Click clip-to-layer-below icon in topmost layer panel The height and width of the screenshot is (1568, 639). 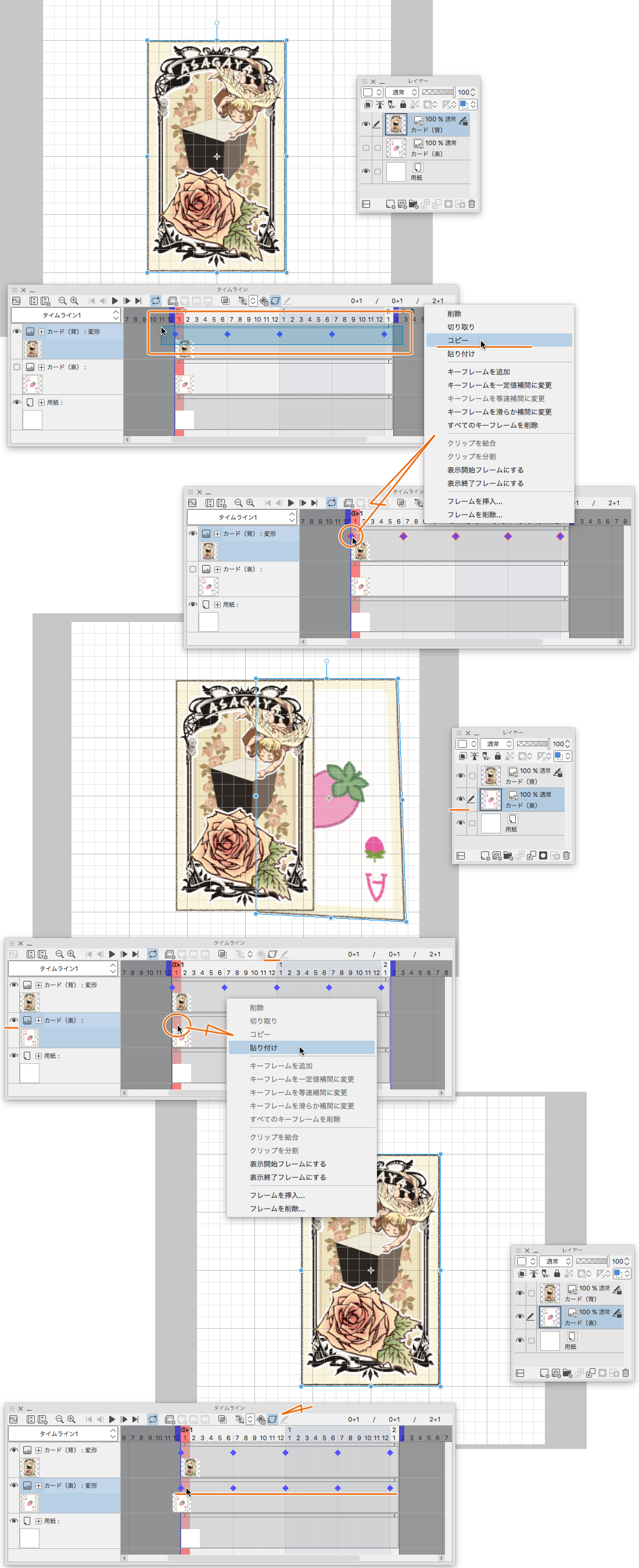[368, 105]
